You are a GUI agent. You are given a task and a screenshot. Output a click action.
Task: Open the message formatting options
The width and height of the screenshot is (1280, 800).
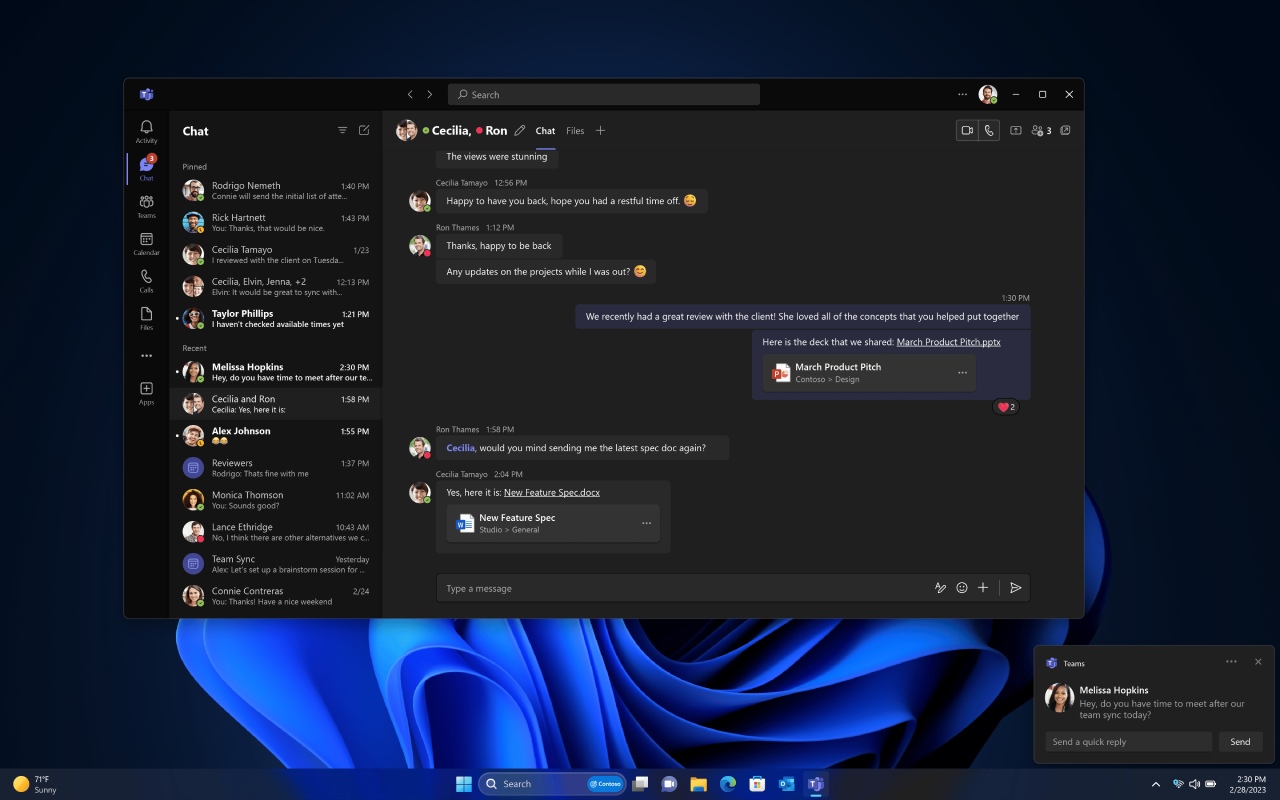tap(940, 588)
